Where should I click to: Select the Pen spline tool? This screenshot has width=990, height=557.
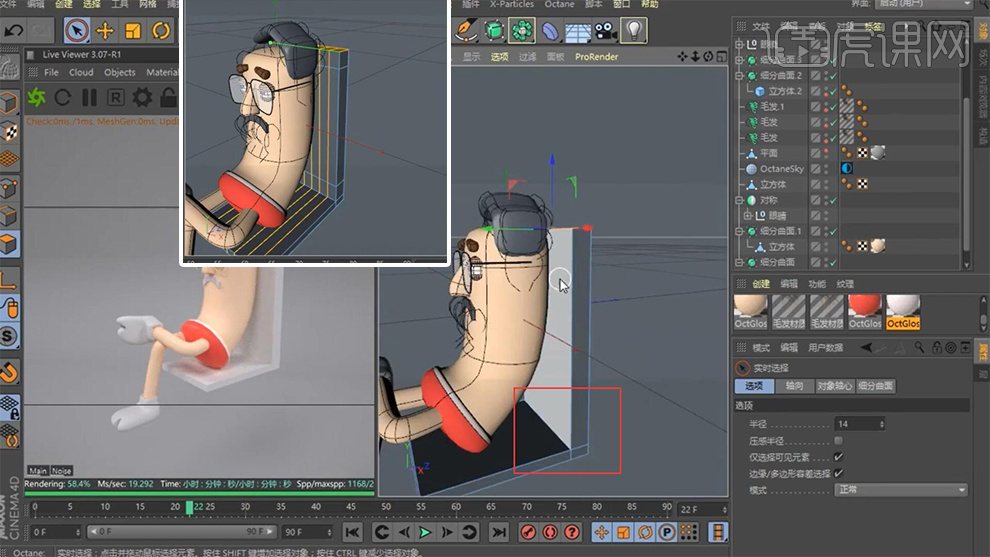pyautogui.click(x=466, y=30)
